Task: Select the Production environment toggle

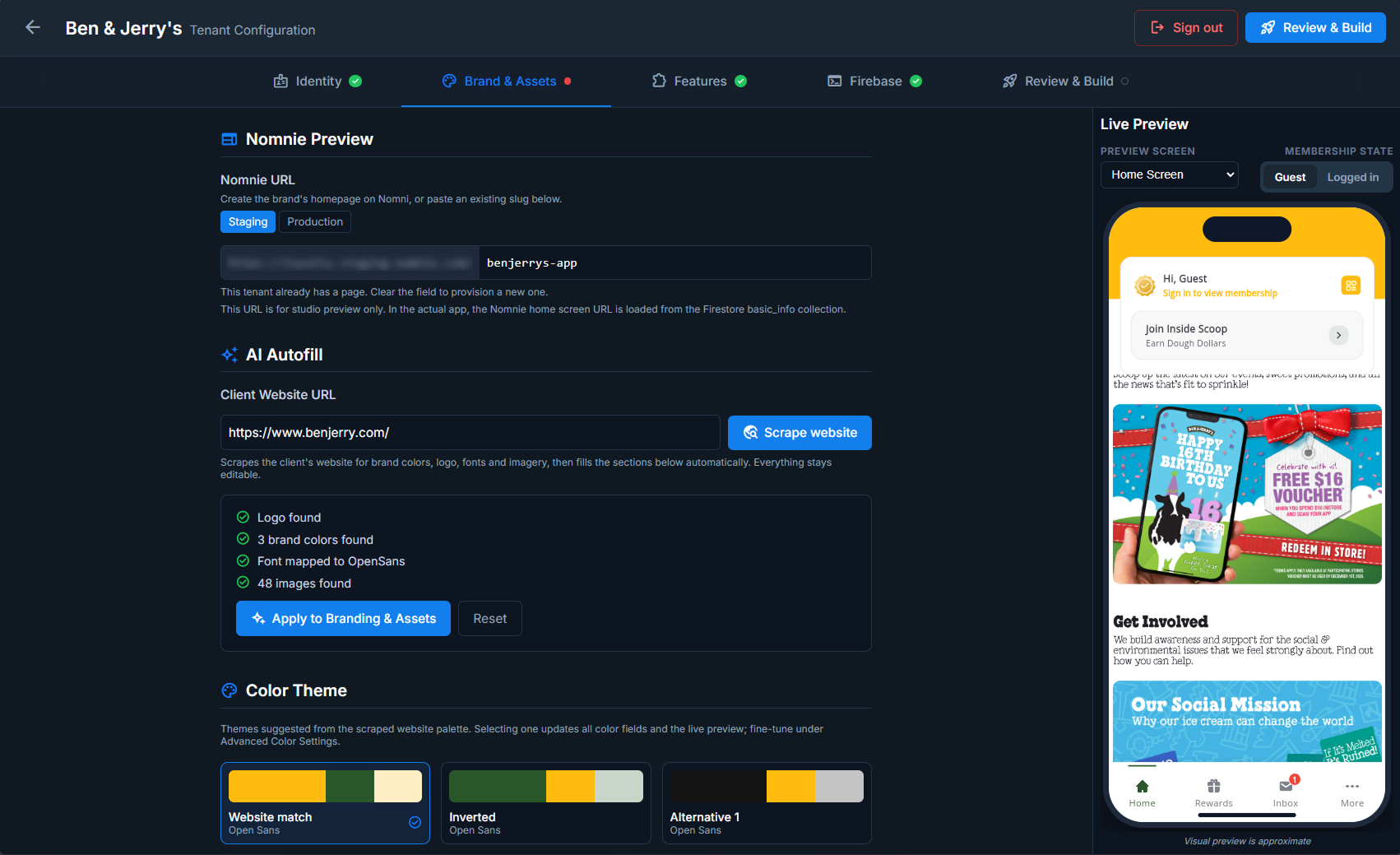Action: (x=315, y=222)
